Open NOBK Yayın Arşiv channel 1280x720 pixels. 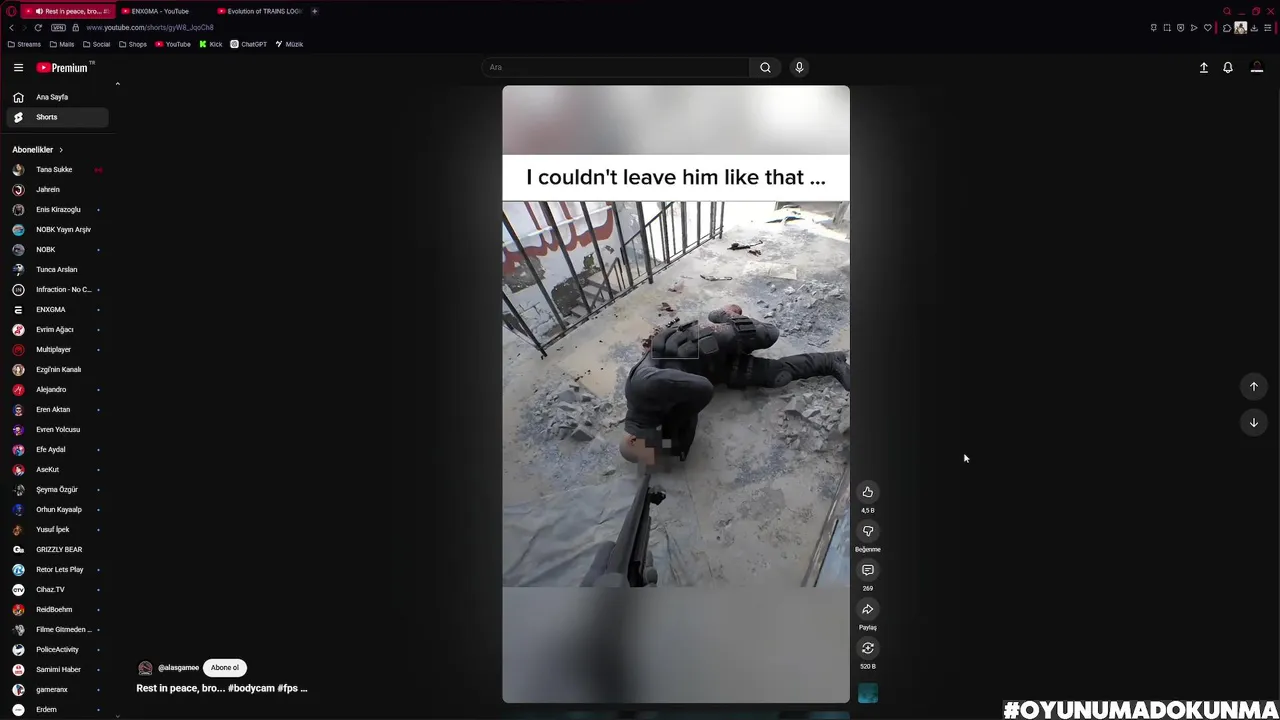point(58,230)
